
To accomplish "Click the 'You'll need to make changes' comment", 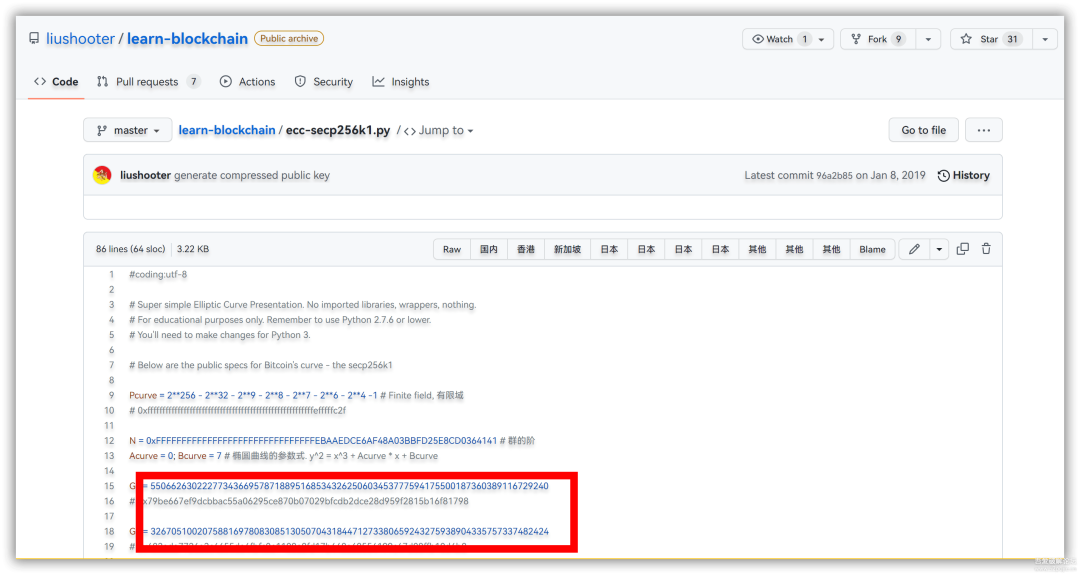I will (220, 335).
